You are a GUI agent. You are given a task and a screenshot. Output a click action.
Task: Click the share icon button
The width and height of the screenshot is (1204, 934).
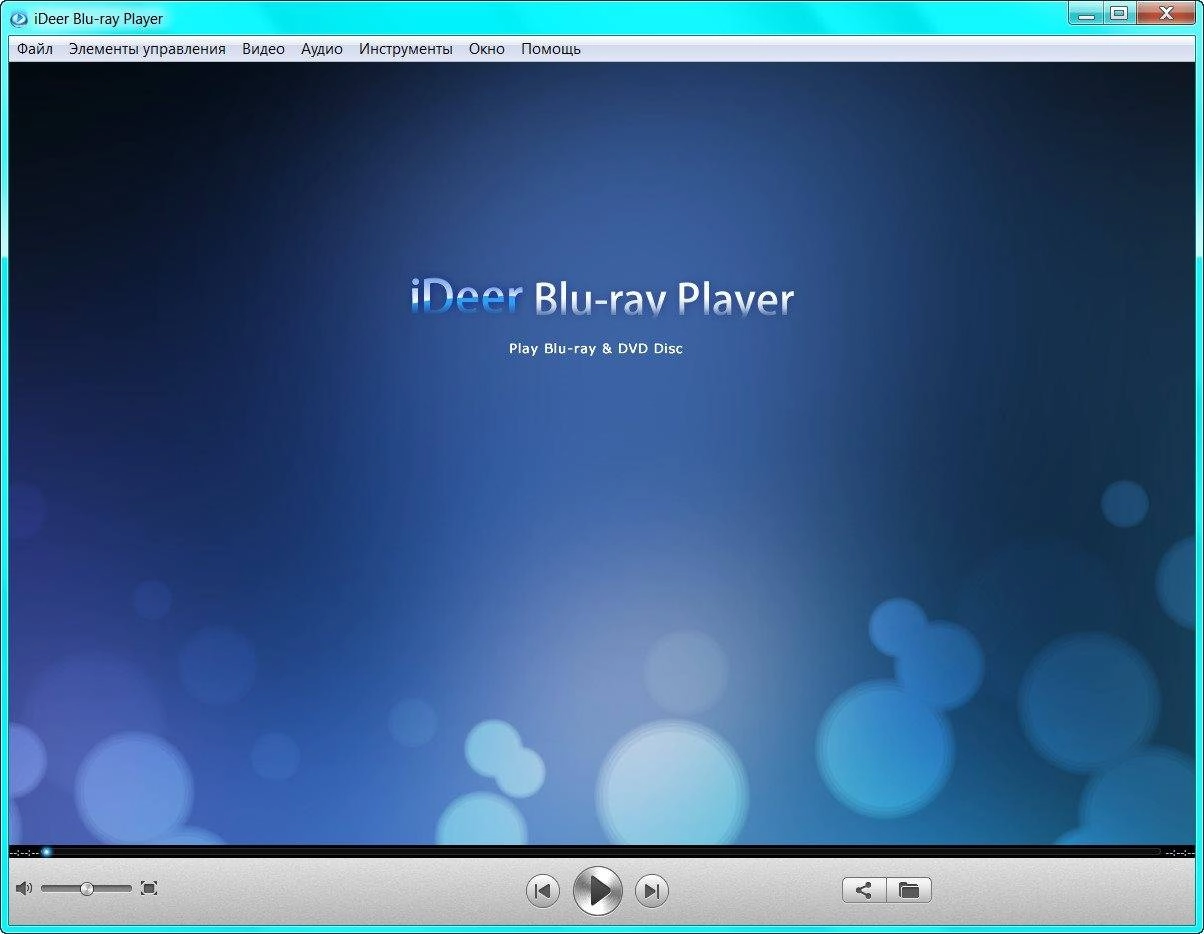click(x=864, y=890)
